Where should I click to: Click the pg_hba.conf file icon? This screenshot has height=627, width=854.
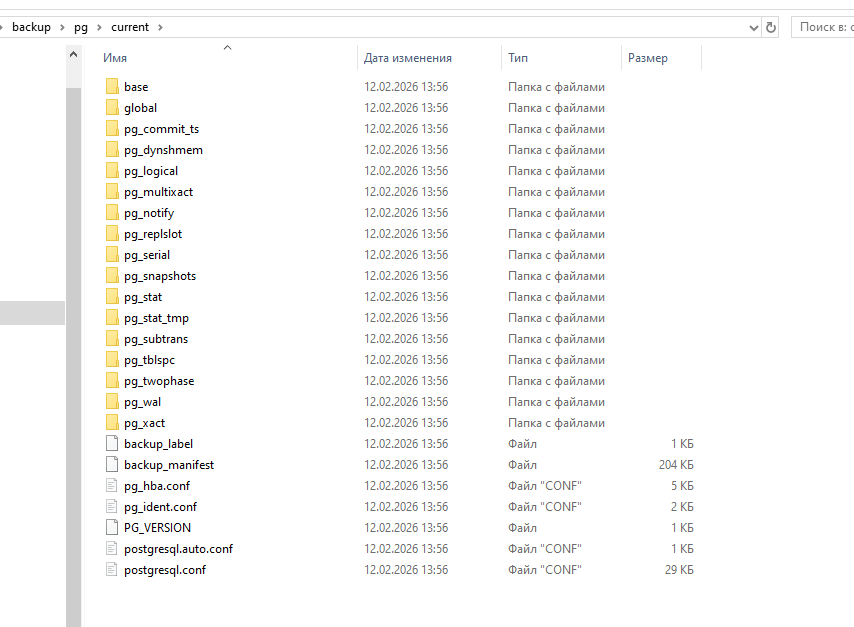click(x=112, y=486)
